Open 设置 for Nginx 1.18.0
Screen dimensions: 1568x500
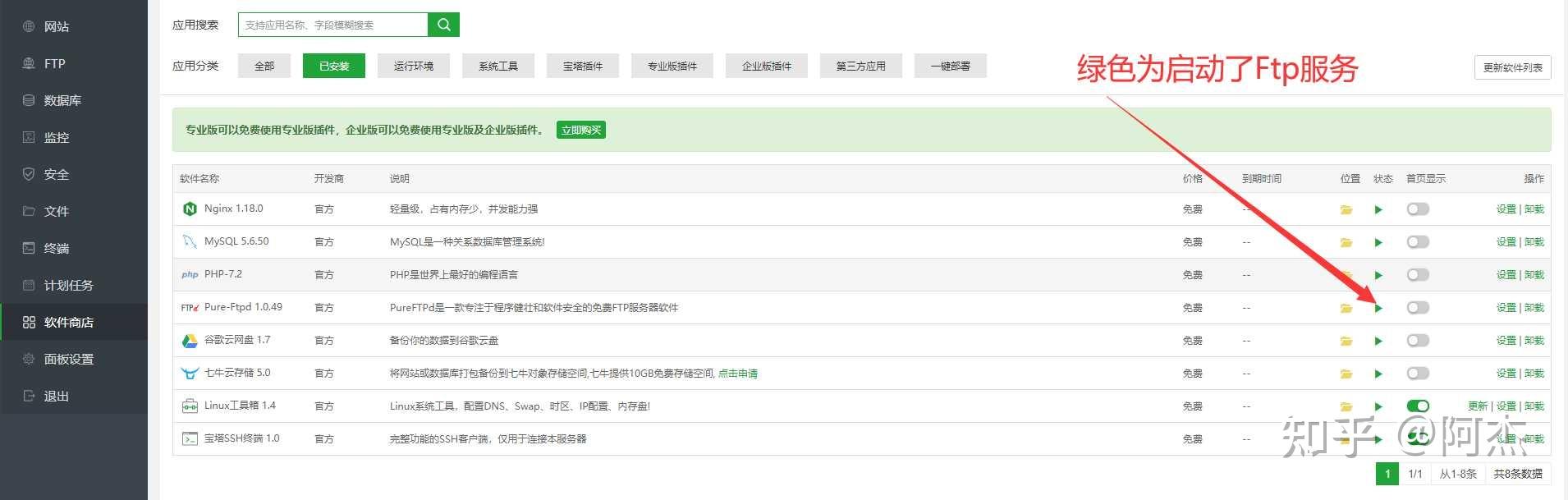1506,209
